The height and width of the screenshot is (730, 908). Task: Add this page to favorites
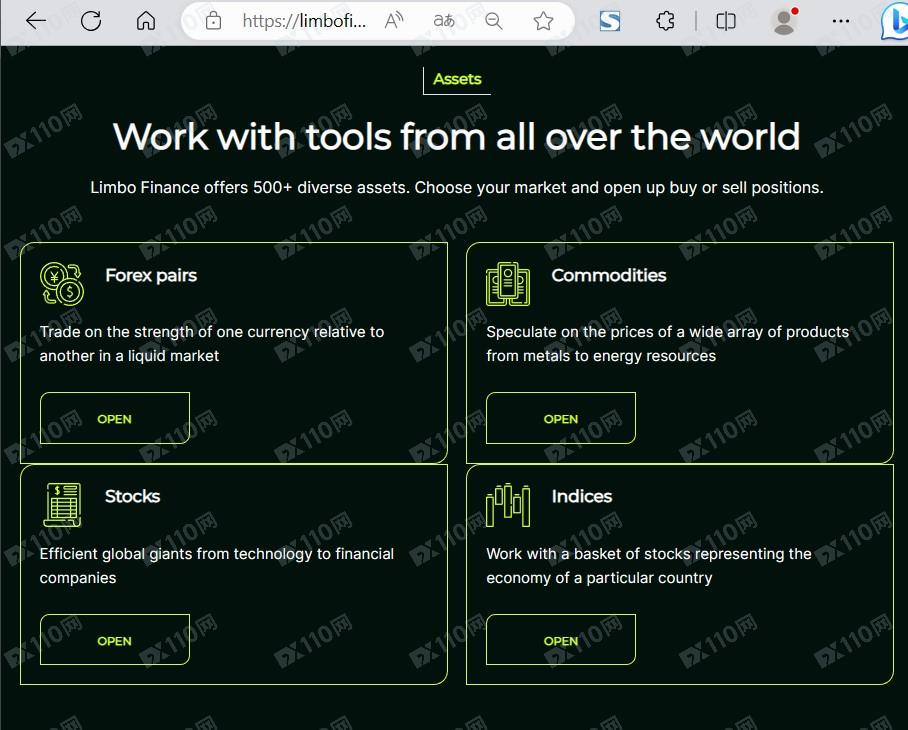[543, 21]
